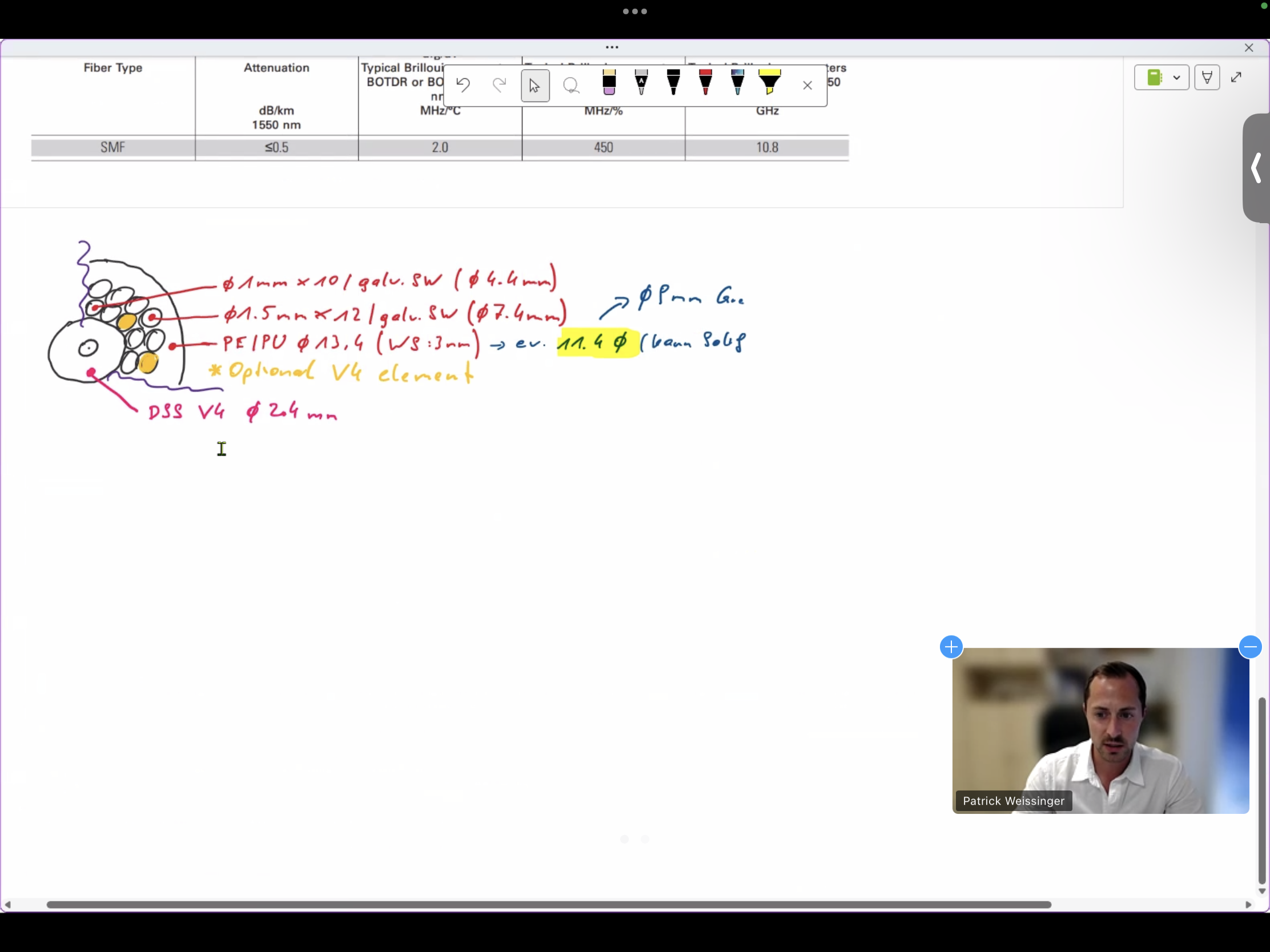Click the Attenuation column header
Image resolution: width=1270 pixels, height=952 pixels.
(277, 68)
